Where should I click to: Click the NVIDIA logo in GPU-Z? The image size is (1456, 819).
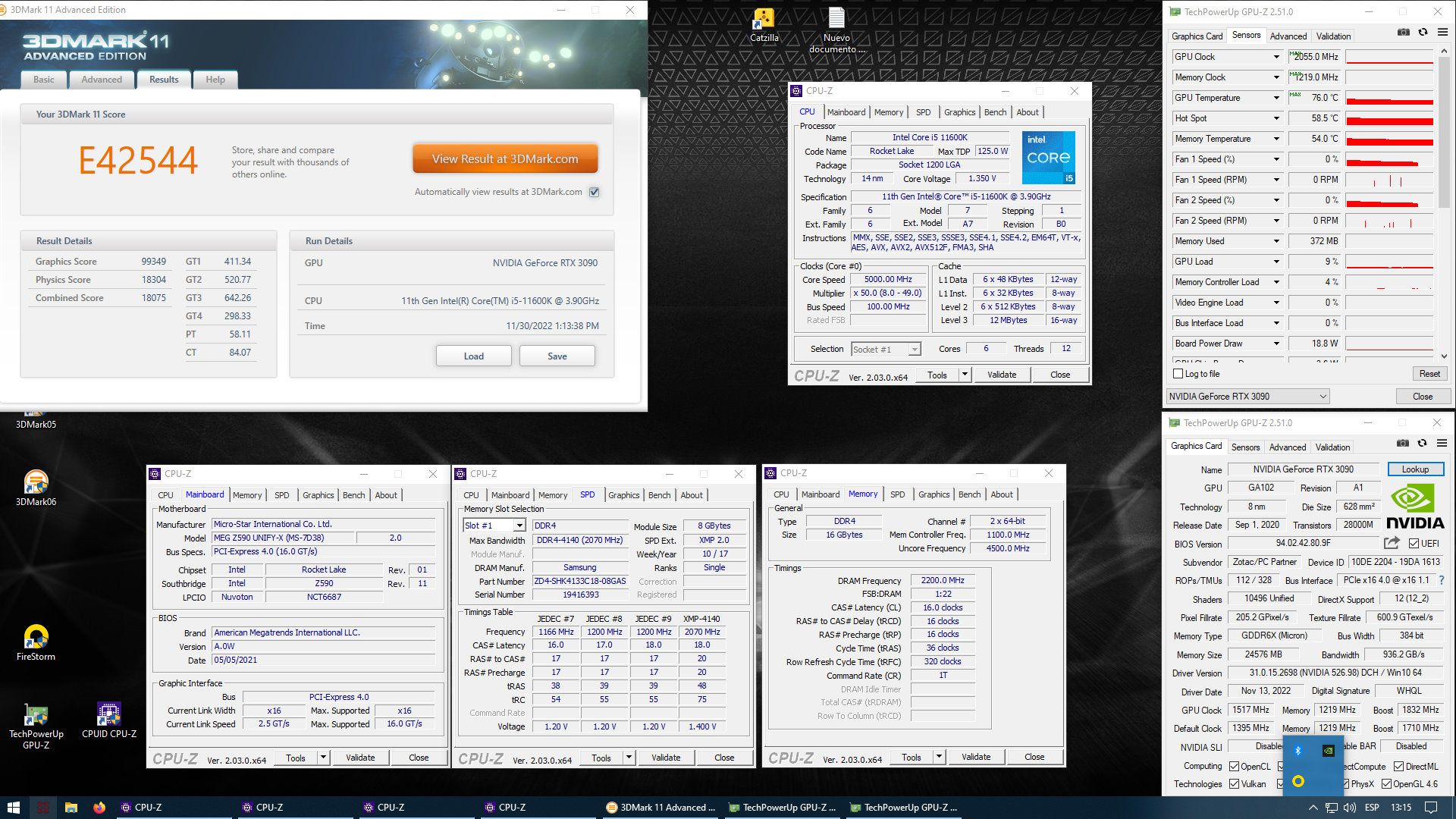[1415, 506]
